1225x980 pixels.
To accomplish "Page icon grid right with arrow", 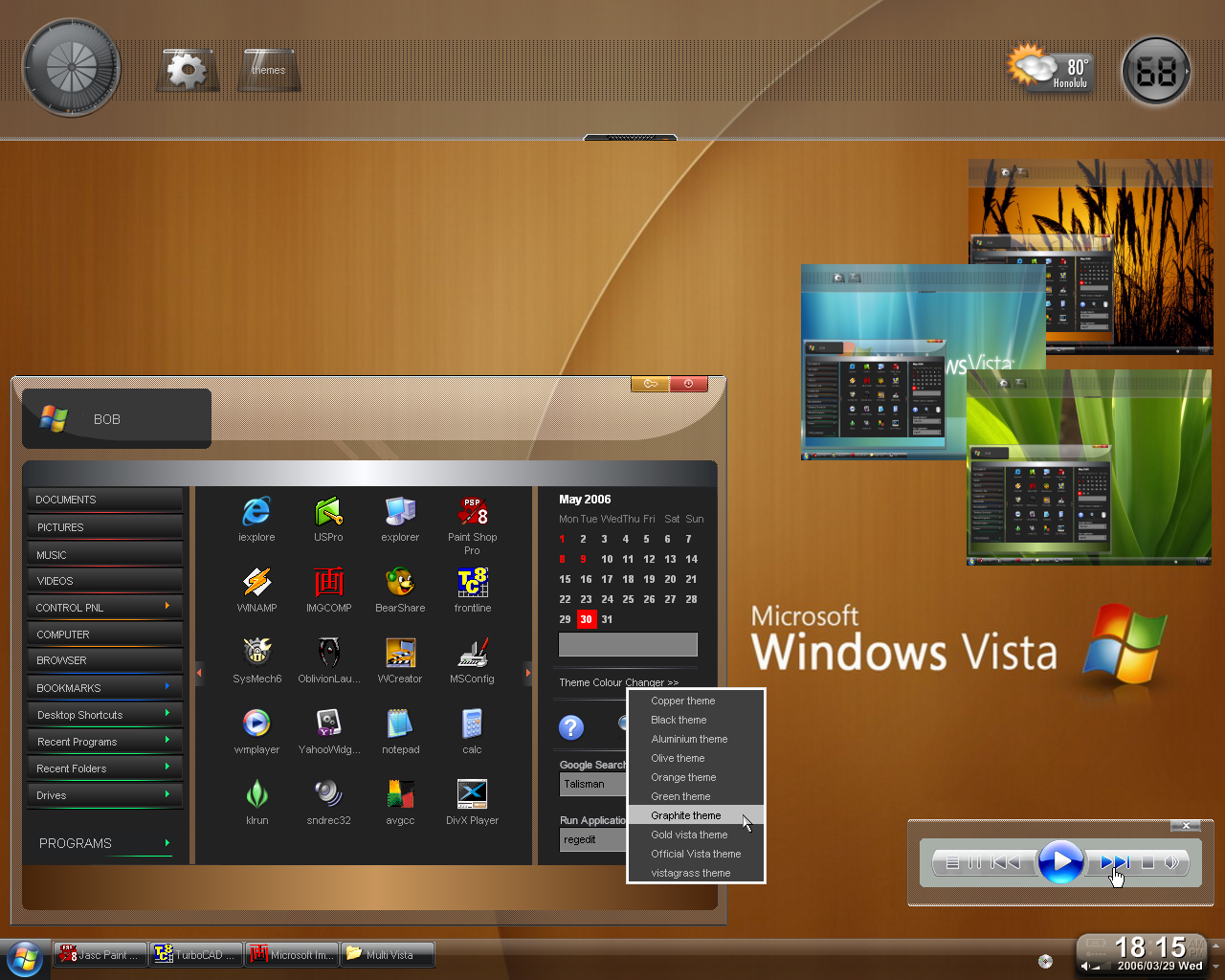I will click(x=527, y=673).
